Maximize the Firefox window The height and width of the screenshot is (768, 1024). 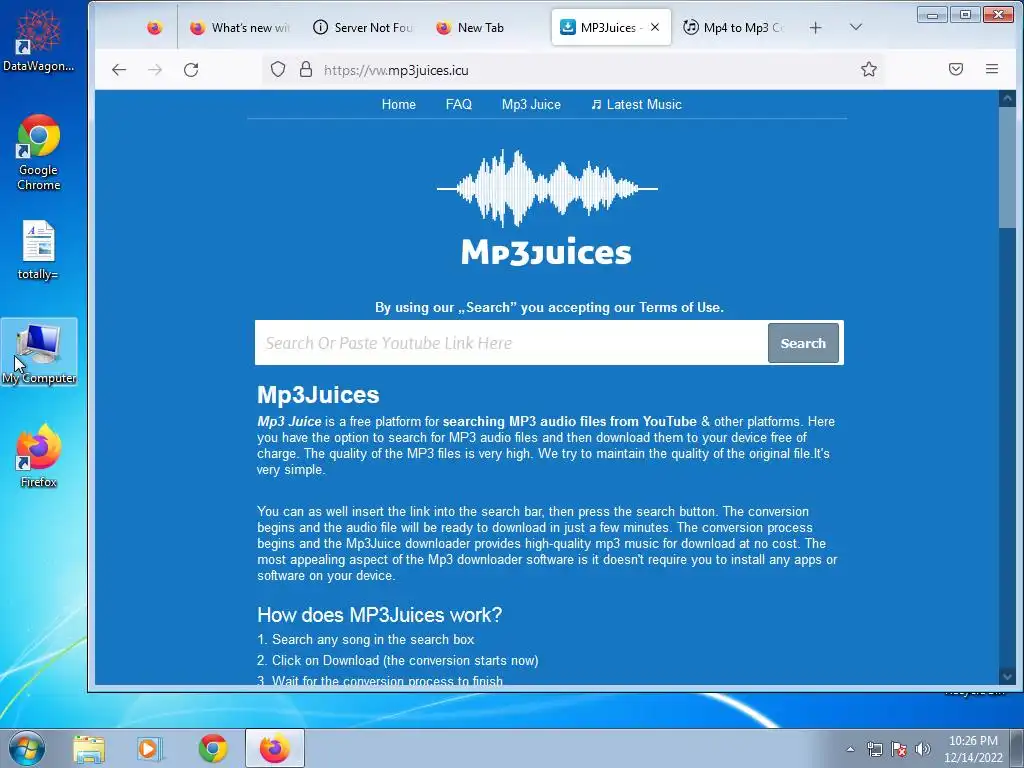coord(965,14)
